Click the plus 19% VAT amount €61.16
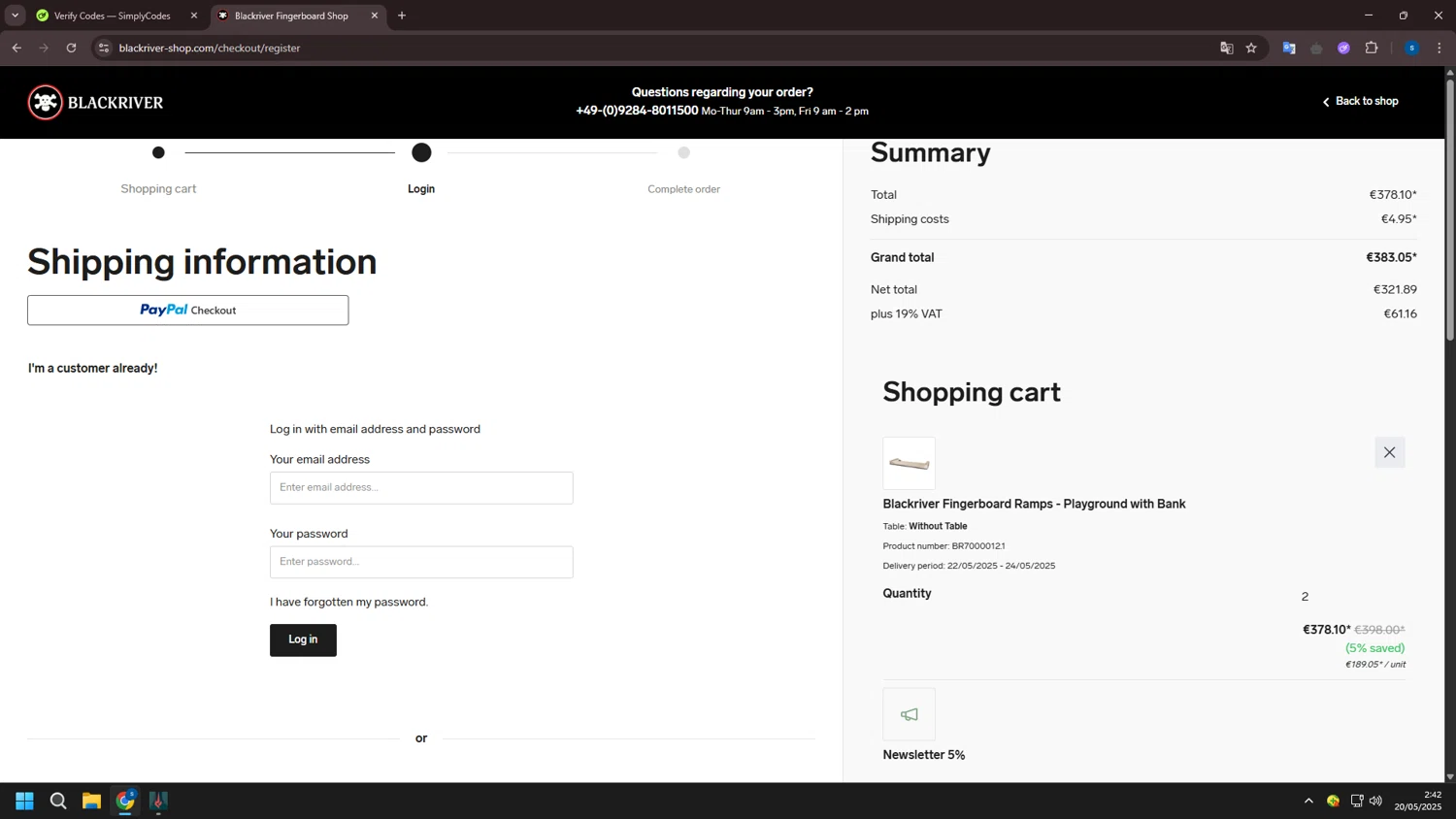Image resolution: width=1456 pixels, height=819 pixels. click(1400, 313)
